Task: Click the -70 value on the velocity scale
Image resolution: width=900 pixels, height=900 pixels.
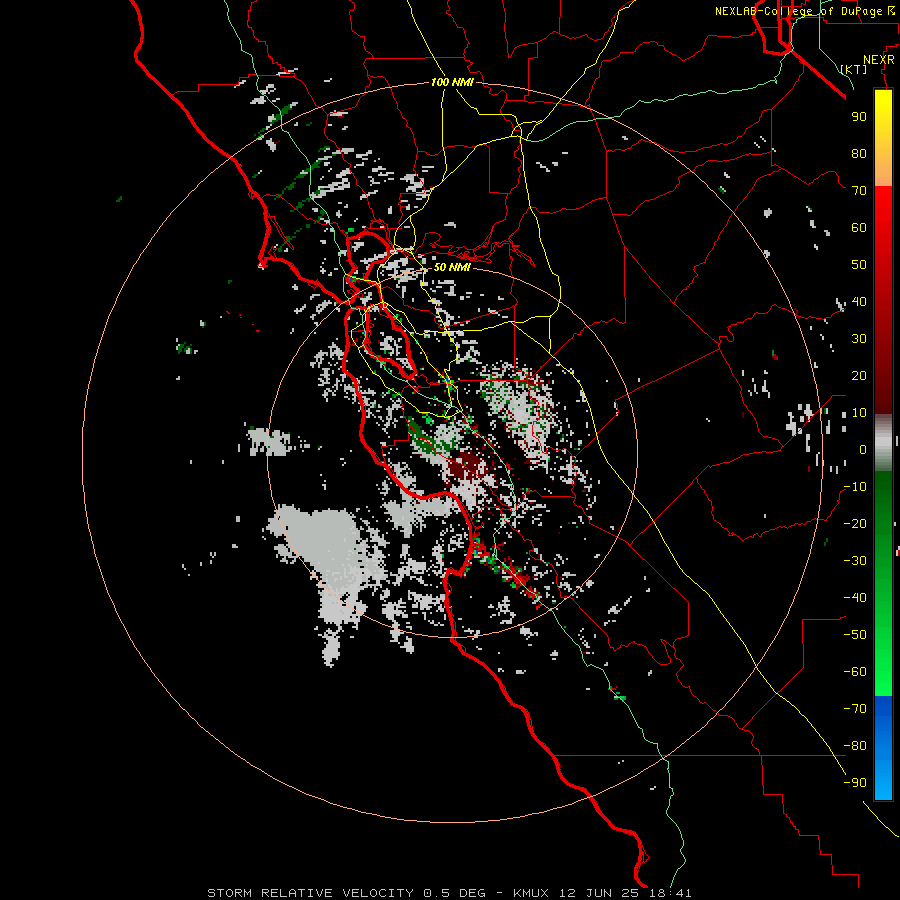Action: pyautogui.click(x=855, y=709)
